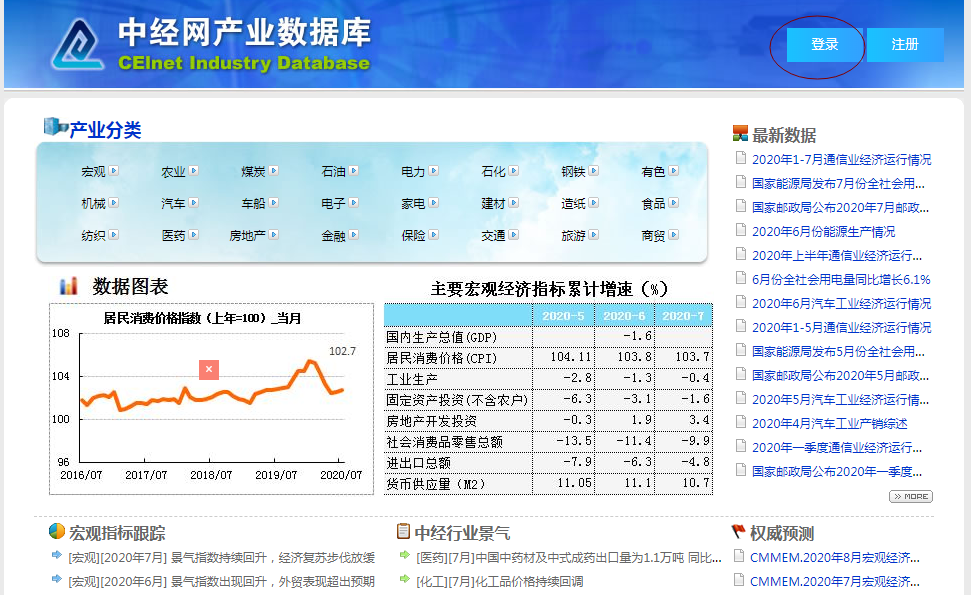Select the 2020-5 column header
Screen dimensions: 971x595
click(x=563, y=316)
